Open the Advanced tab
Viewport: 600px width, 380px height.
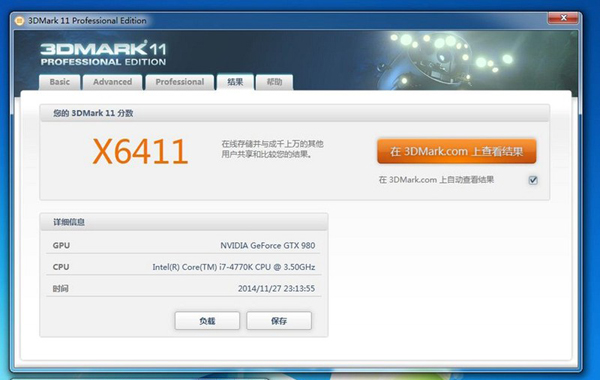point(112,82)
